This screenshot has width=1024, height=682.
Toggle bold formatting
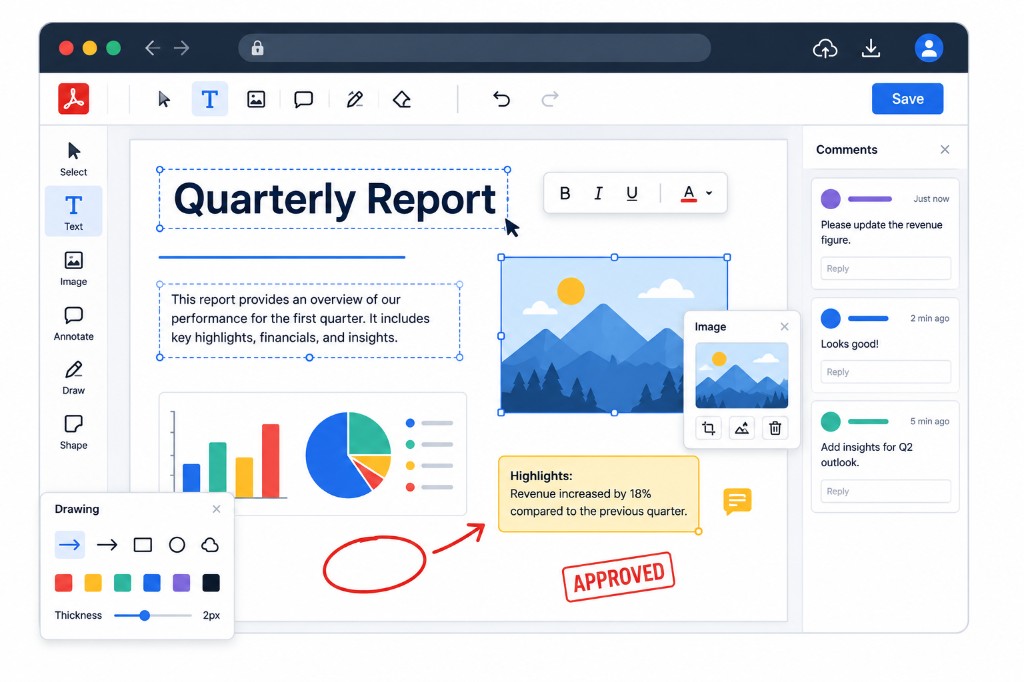click(565, 193)
